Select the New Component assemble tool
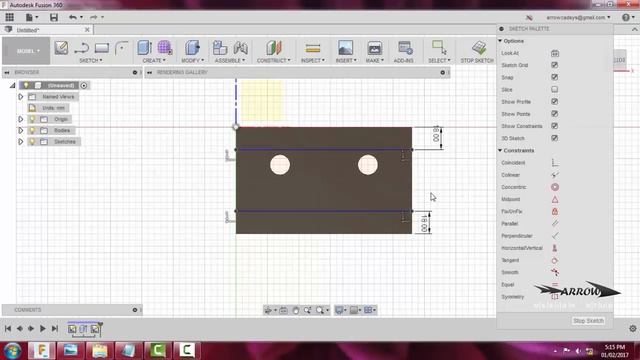This screenshot has height=360, width=640. pyautogui.click(x=220, y=48)
